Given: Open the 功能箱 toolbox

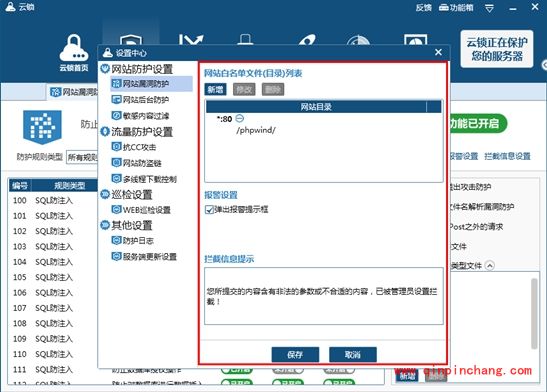Looking at the screenshot, I should point(456,7).
